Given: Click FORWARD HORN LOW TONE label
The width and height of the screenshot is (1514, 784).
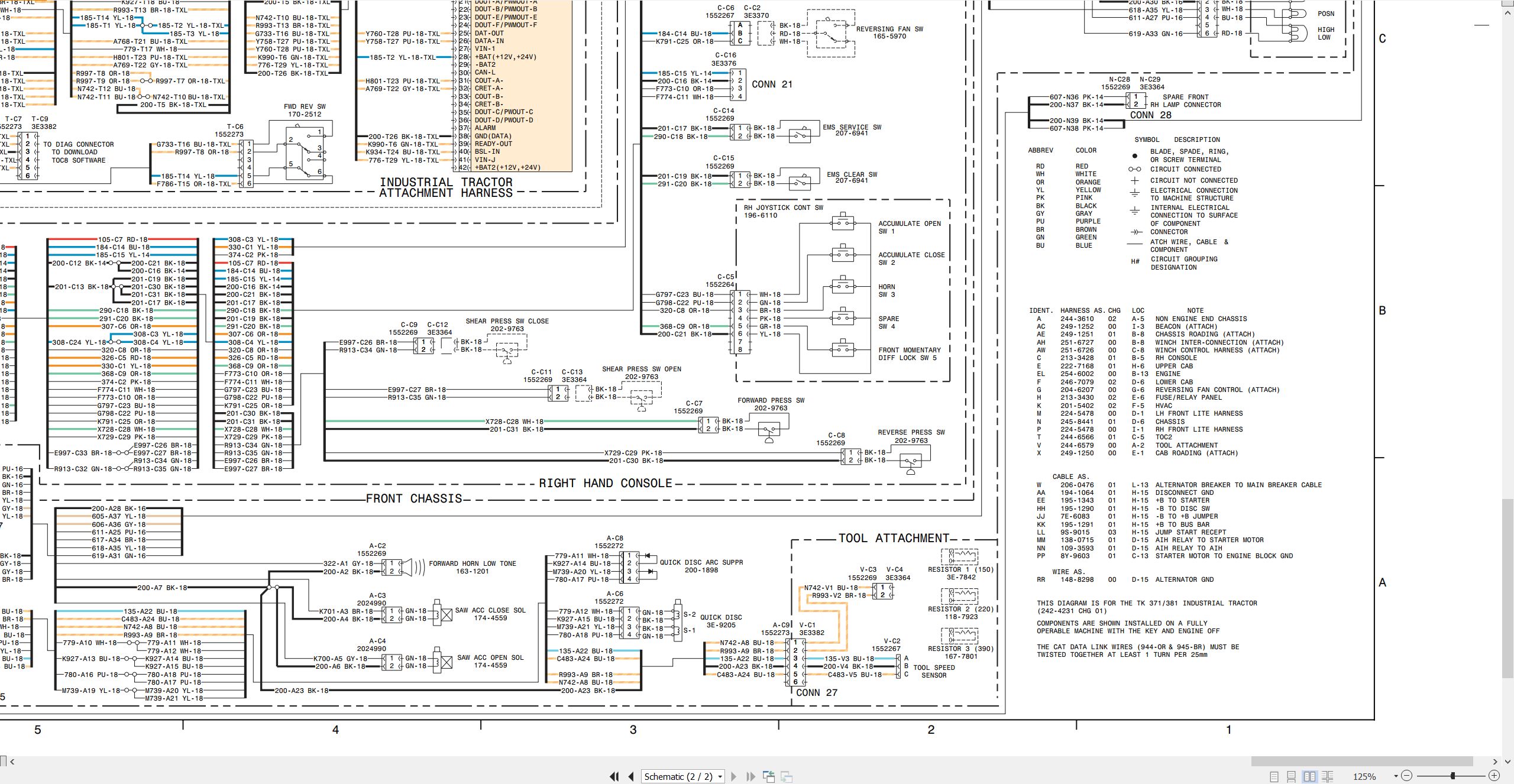Looking at the screenshot, I should pos(472,563).
